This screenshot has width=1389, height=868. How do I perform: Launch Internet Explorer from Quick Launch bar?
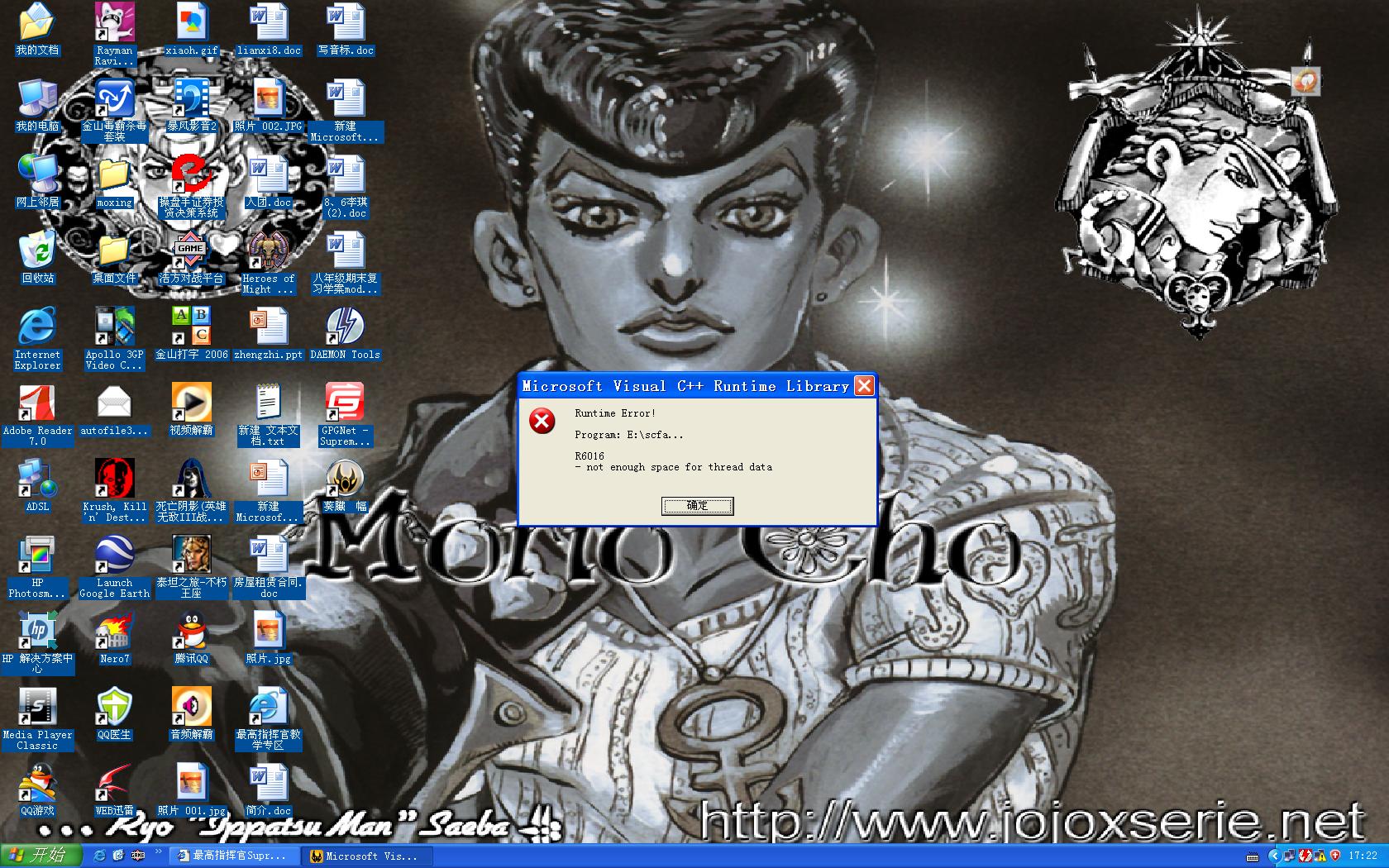(100, 856)
